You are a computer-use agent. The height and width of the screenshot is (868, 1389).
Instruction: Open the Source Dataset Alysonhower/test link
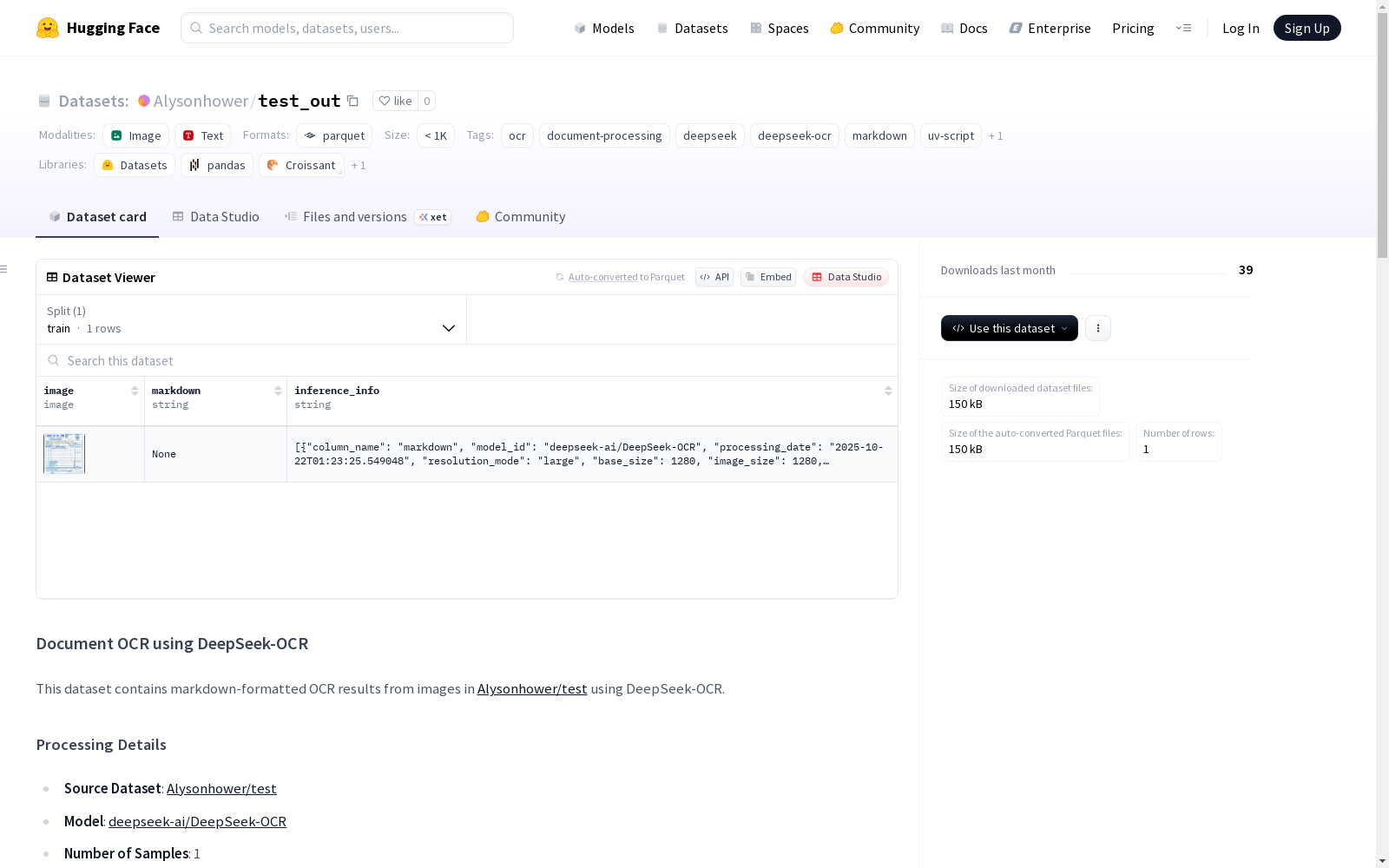tap(221, 788)
